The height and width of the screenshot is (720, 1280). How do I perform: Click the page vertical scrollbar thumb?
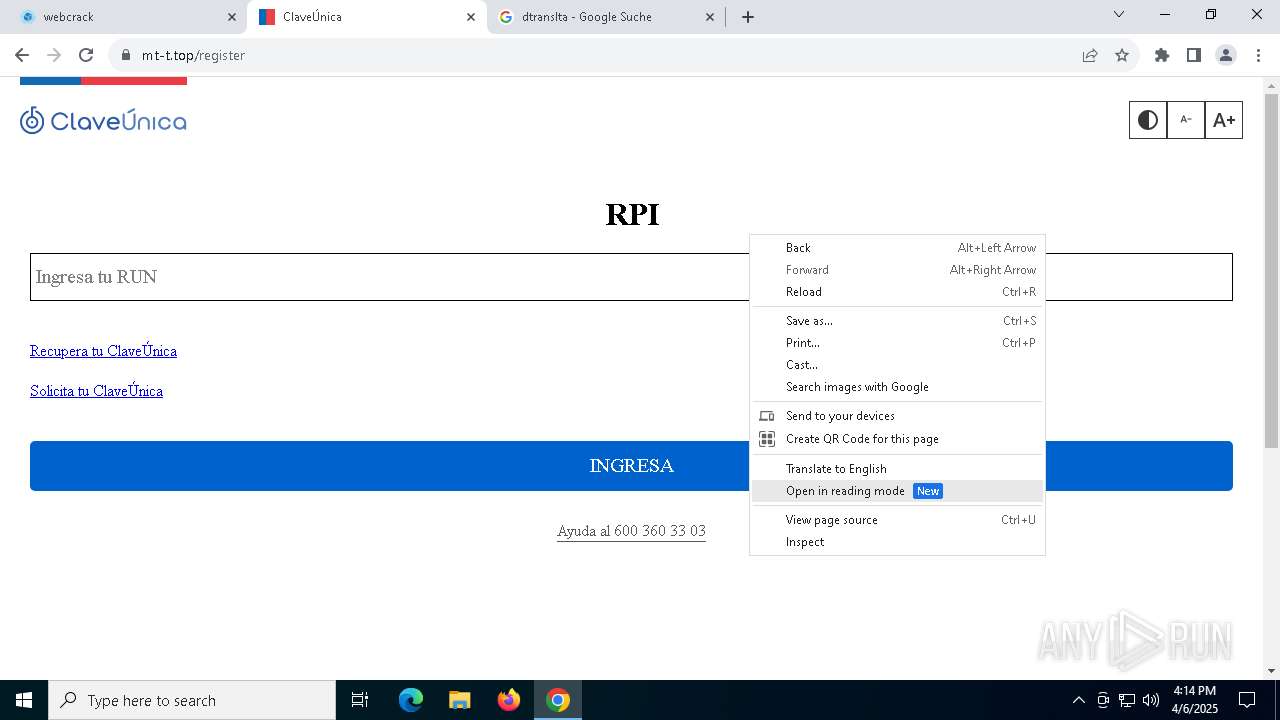coord(1271,270)
